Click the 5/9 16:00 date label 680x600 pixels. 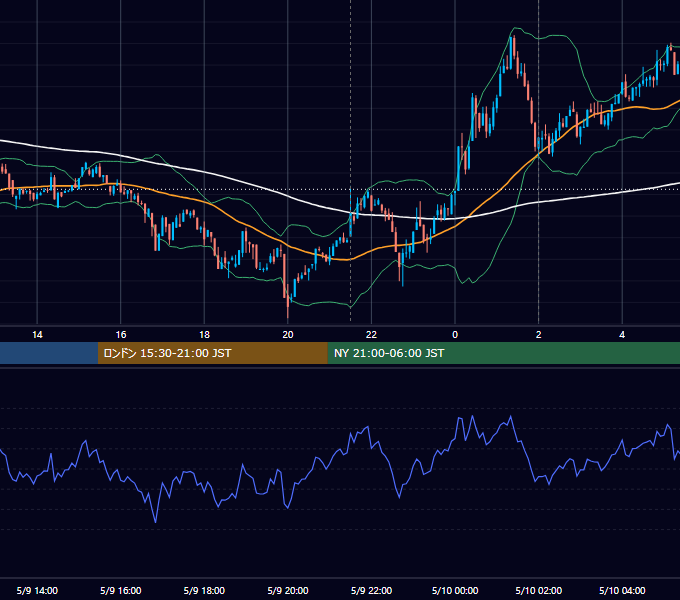pos(121,590)
